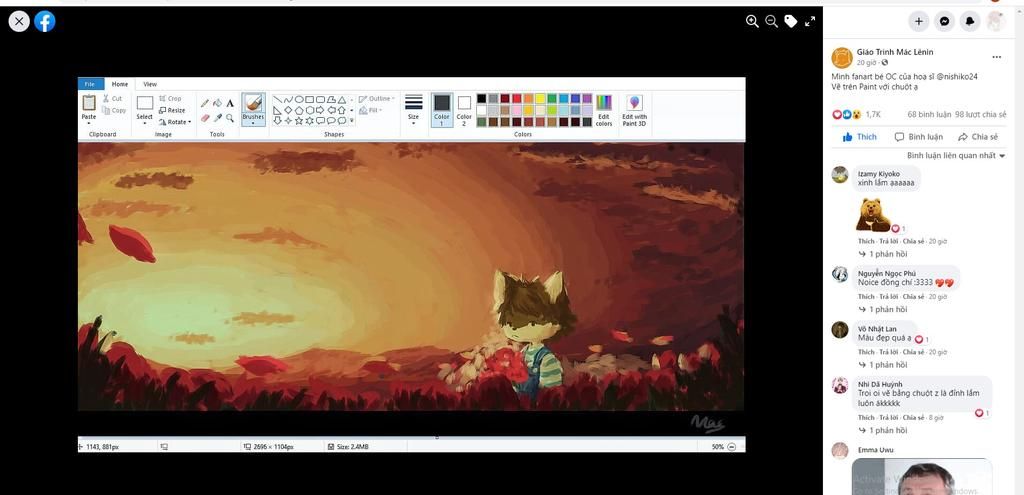Viewport: 1024px width, 495px height.
Task: Zoom out of the photo
Action: [x=771, y=22]
